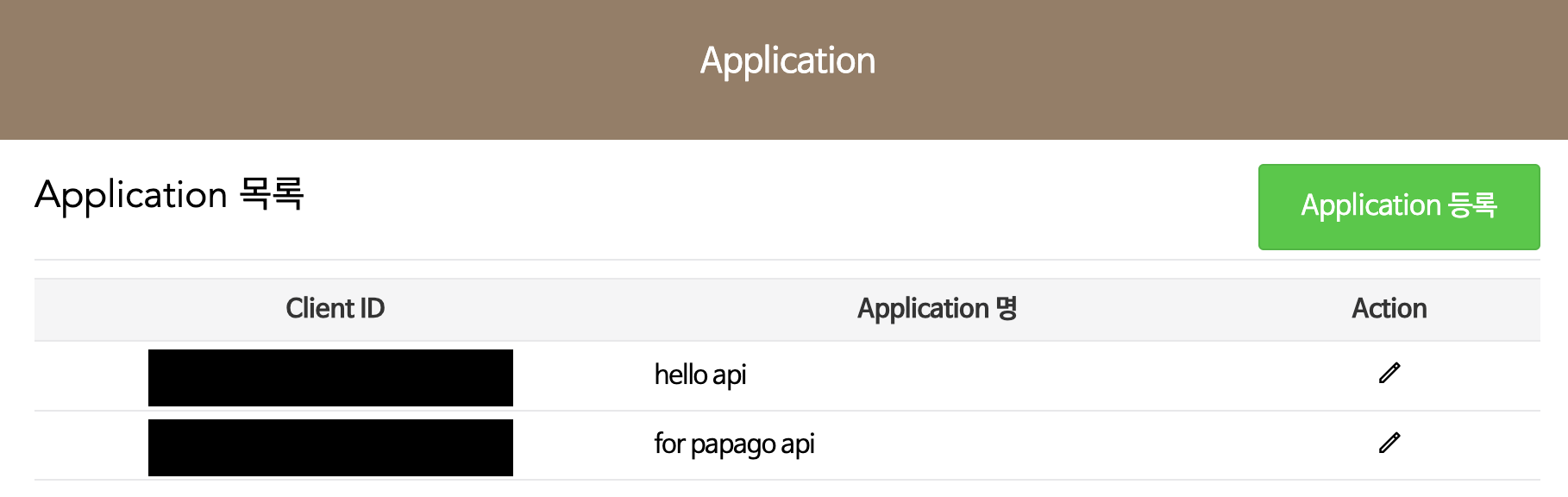This screenshot has width=1568, height=497.
Task: Click the hidden Client ID of papago api
Action: 330,448
